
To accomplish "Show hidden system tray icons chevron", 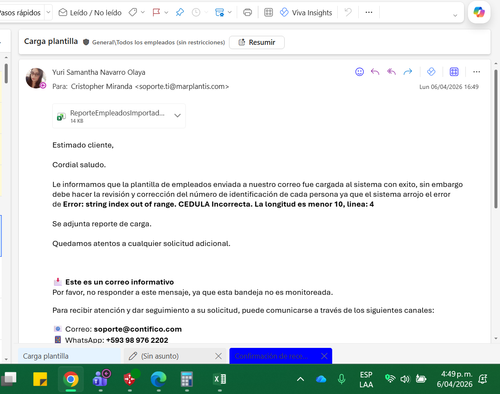I will click(x=300, y=379).
